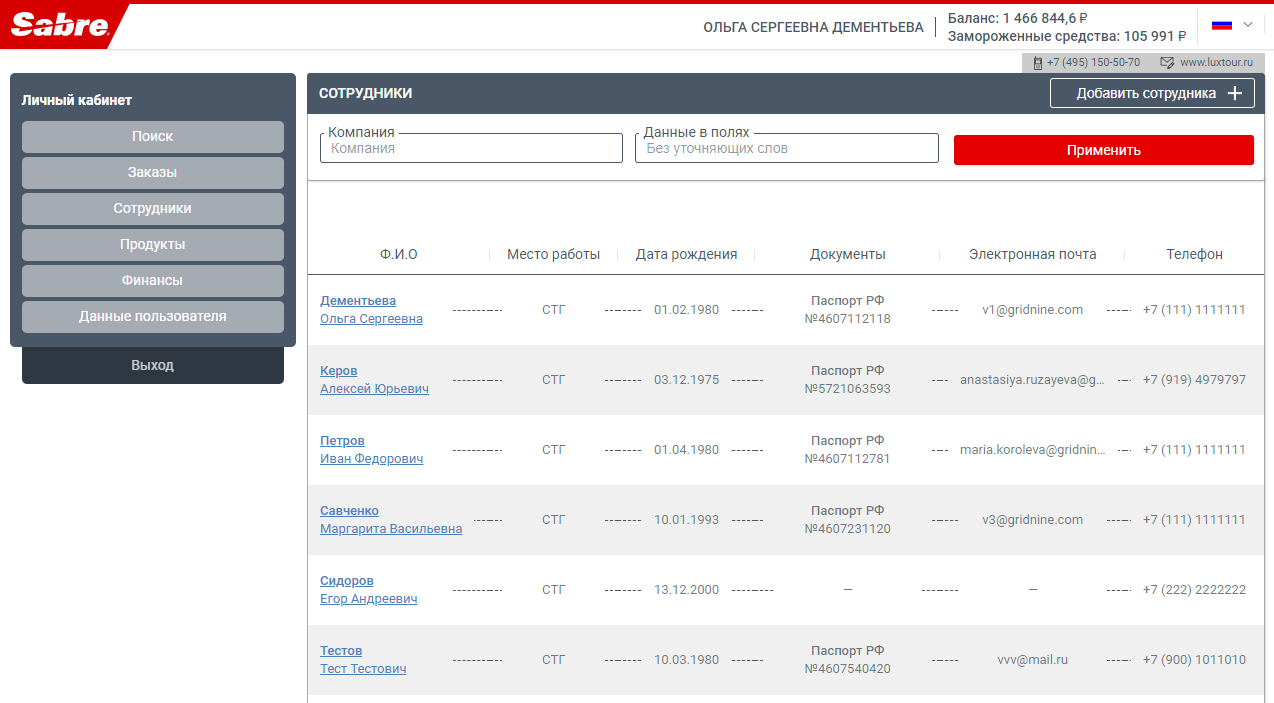Viewport: 1274px width, 703px height.
Task: Click the envelope icon by www.luxtour.ru
Action: [x=1167, y=63]
